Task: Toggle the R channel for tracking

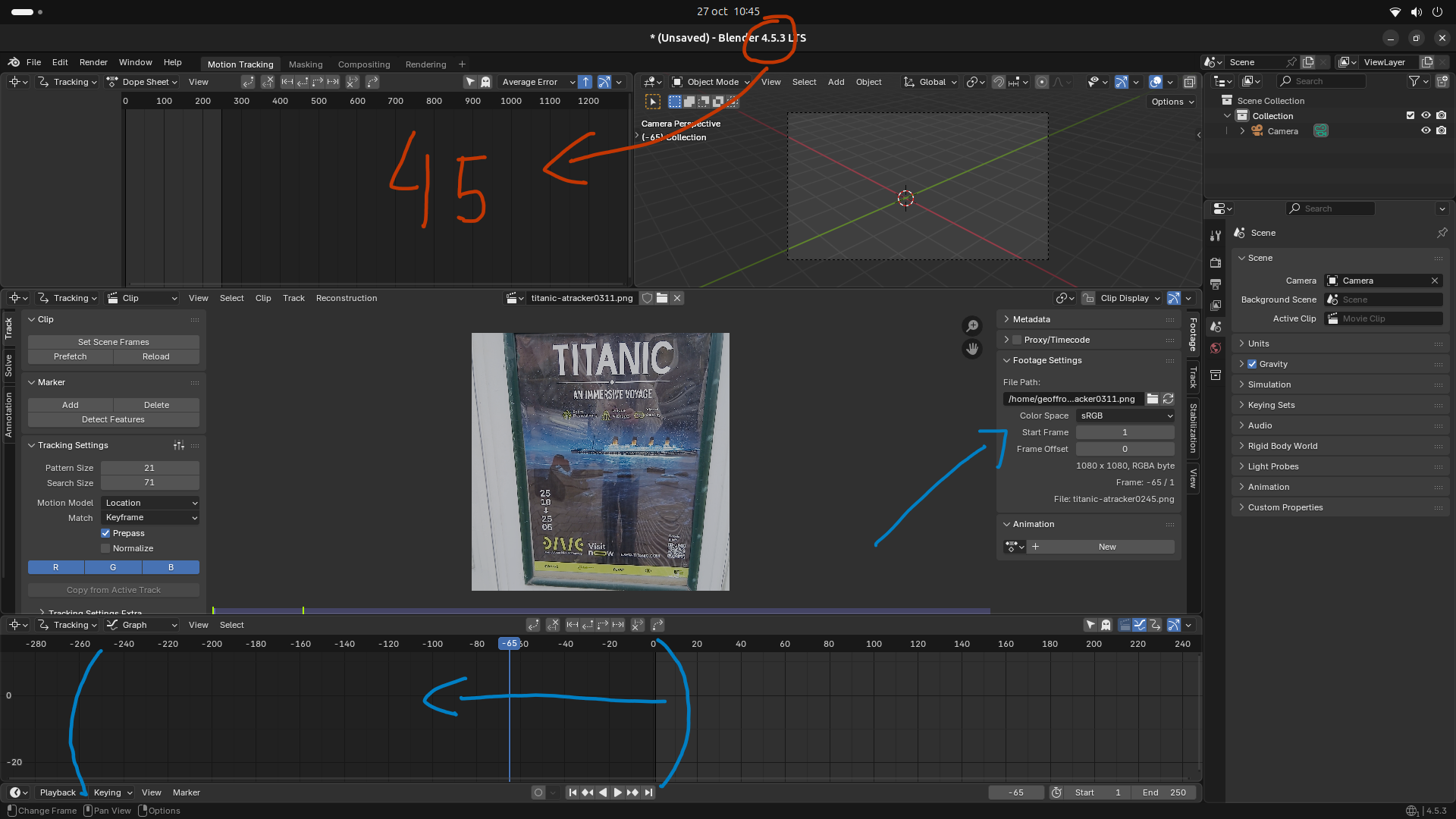Action: click(x=56, y=567)
